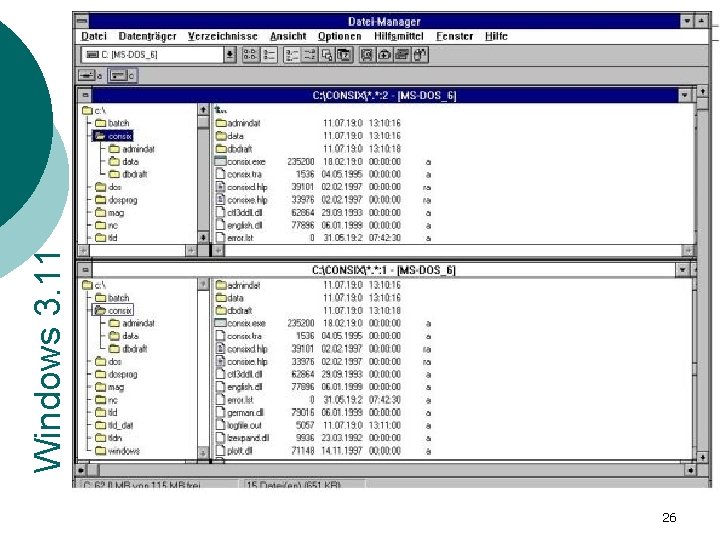The height and width of the screenshot is (540, 720).
Task: Click consix.exe icon in bottom window
Action: [x=221, y=323]
